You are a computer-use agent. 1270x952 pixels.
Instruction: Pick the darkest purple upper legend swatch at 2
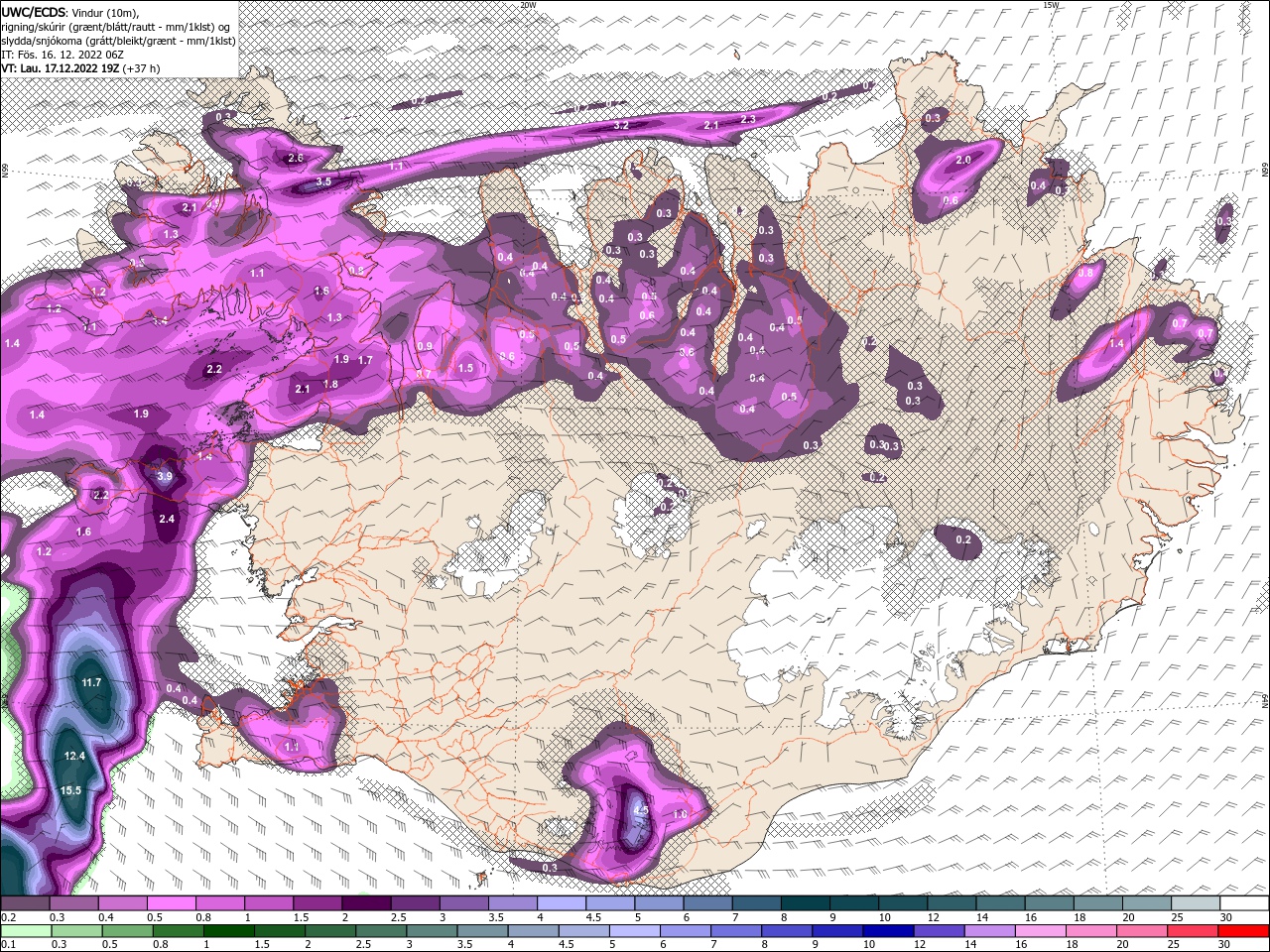click(x=366, y=903)
